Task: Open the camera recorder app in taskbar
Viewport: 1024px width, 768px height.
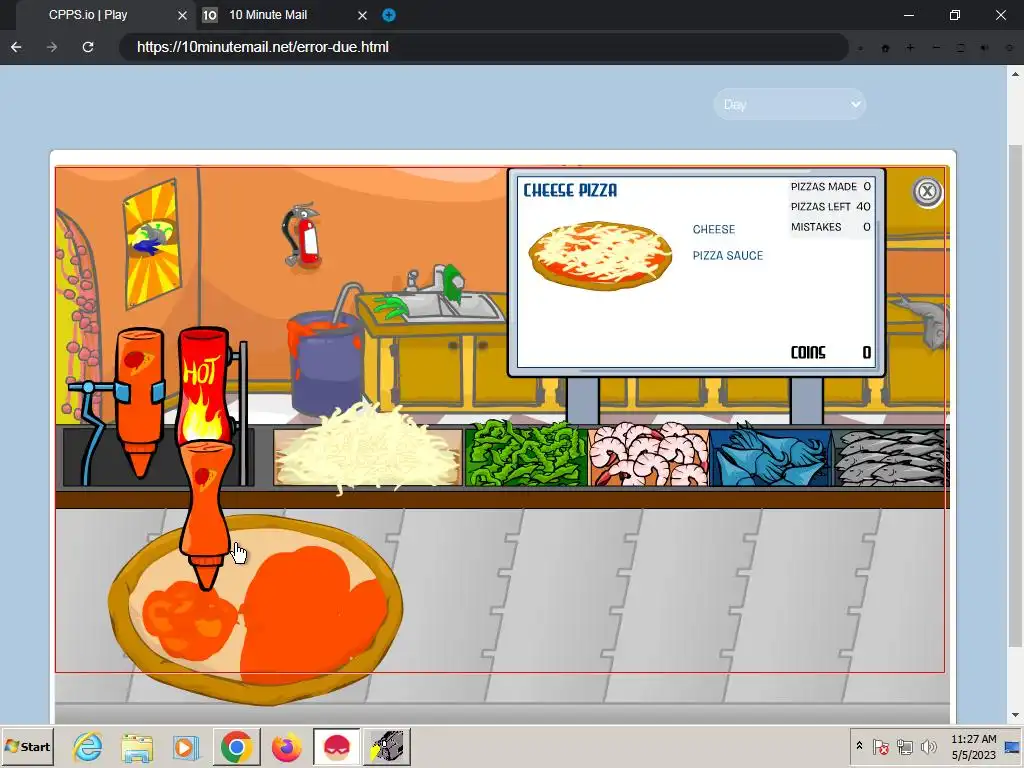Action: 387,746
